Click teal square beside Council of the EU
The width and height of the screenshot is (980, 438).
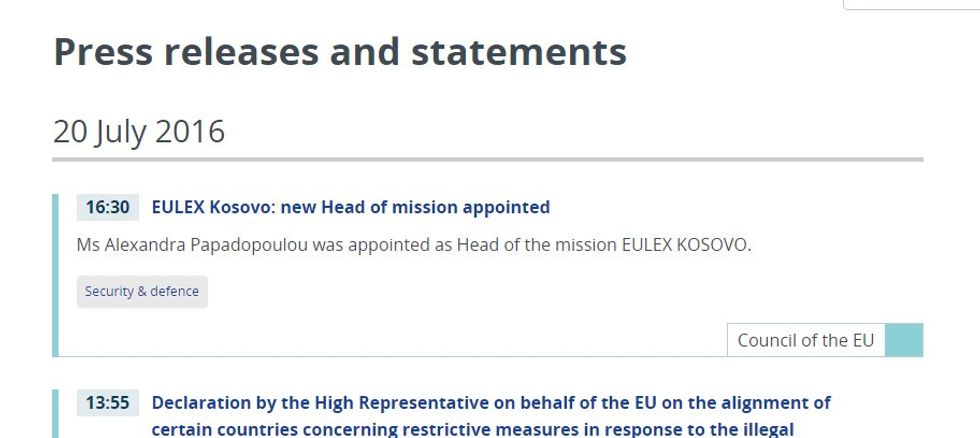(904, 340)
